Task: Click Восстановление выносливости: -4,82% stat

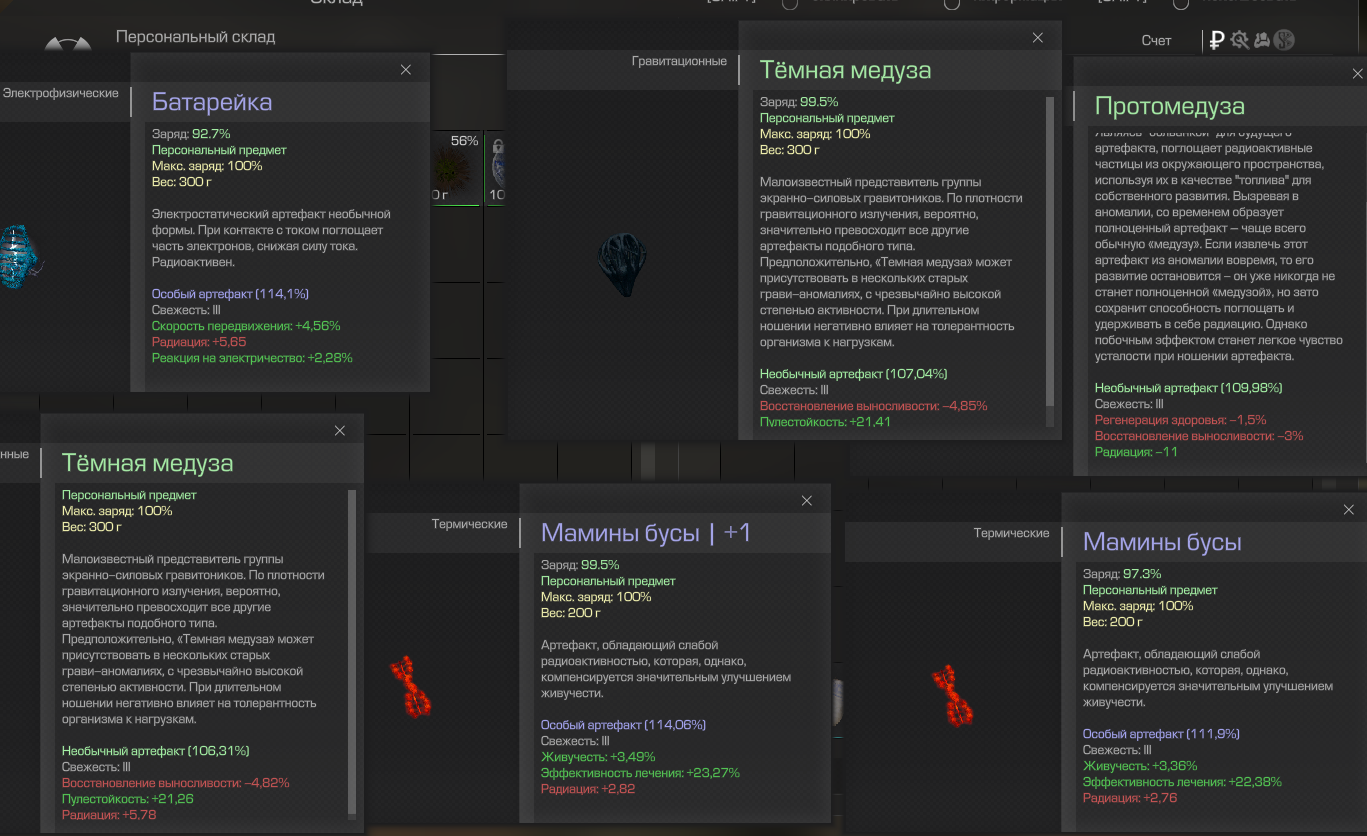Action: (x=176, y=782)
